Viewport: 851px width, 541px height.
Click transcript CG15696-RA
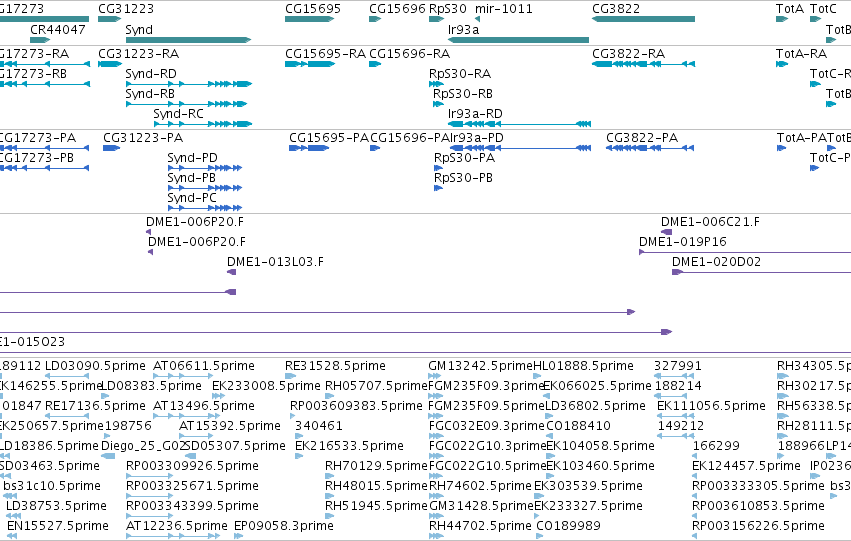point(375,64)
